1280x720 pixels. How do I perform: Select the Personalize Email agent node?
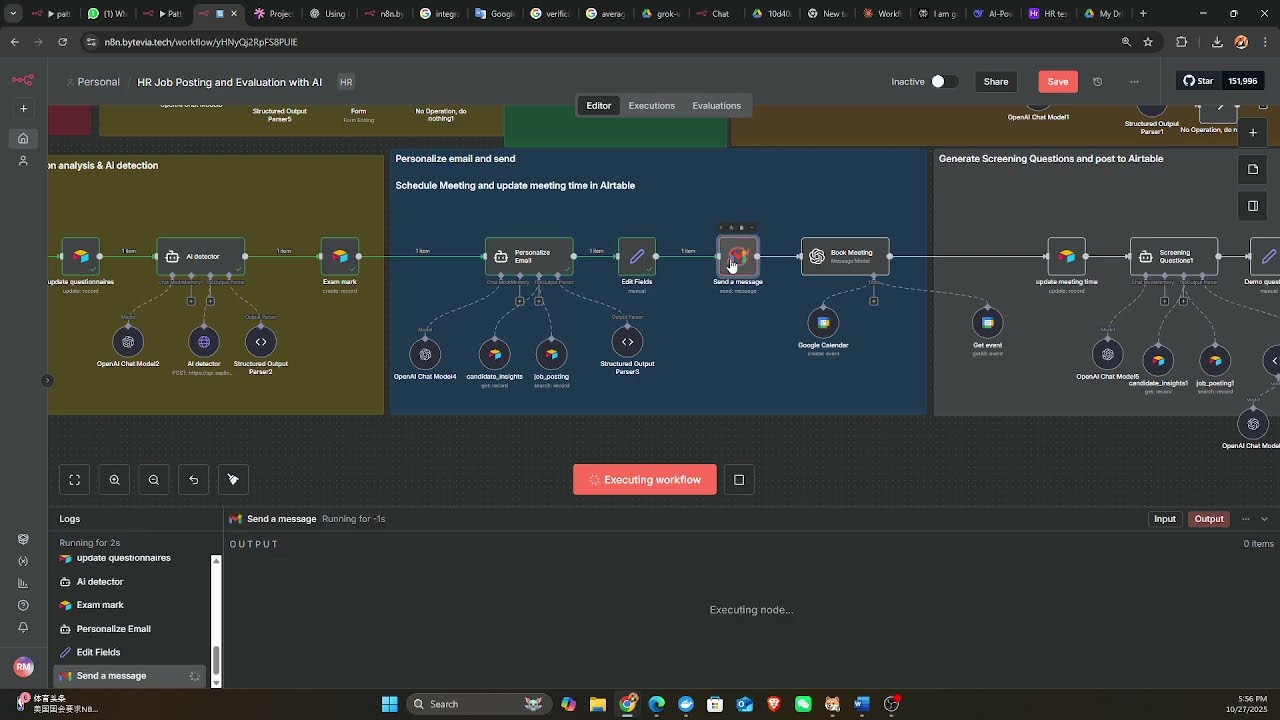(x=529, y=257)
